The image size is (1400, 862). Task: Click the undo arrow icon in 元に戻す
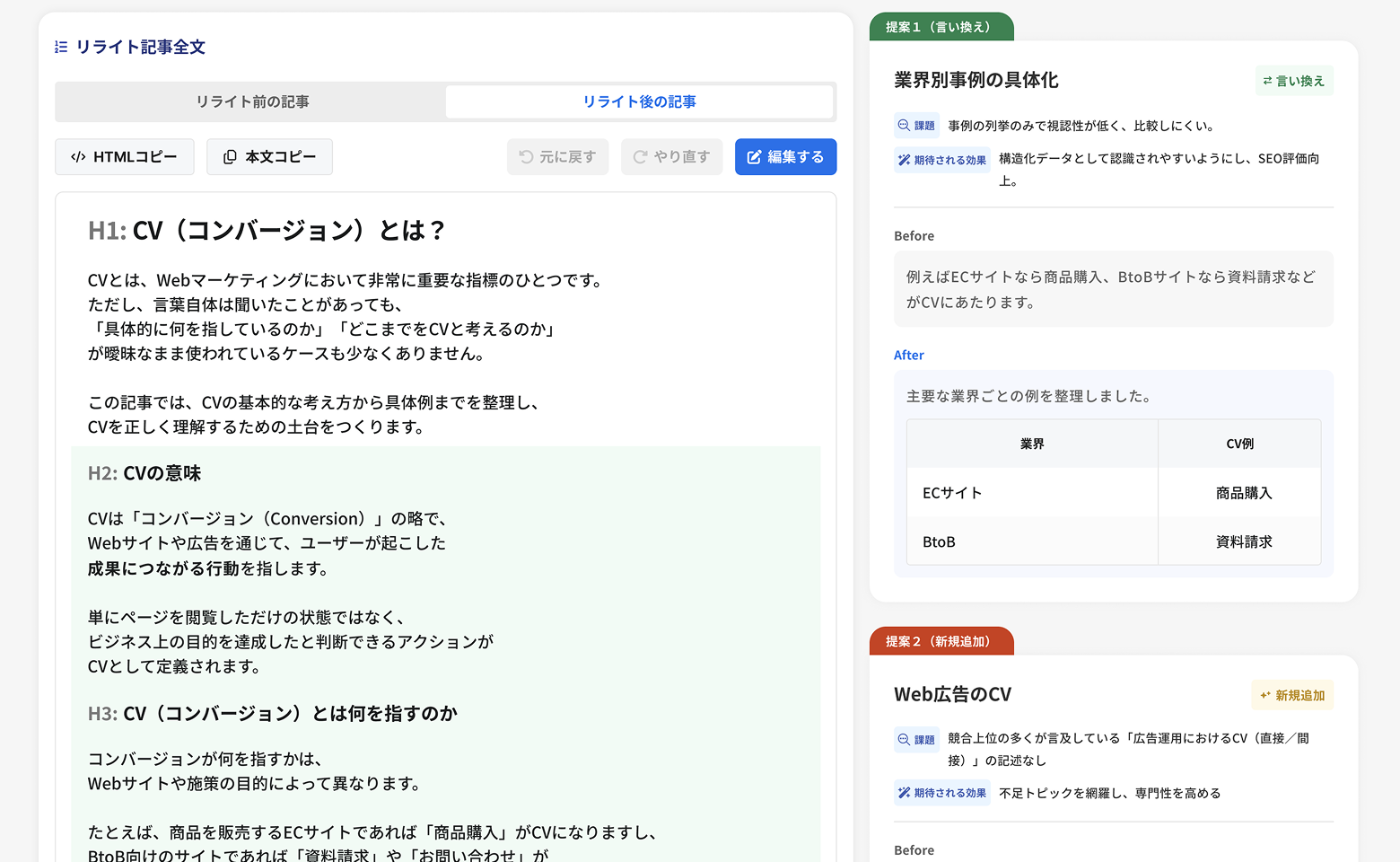(x=526, y=157)
